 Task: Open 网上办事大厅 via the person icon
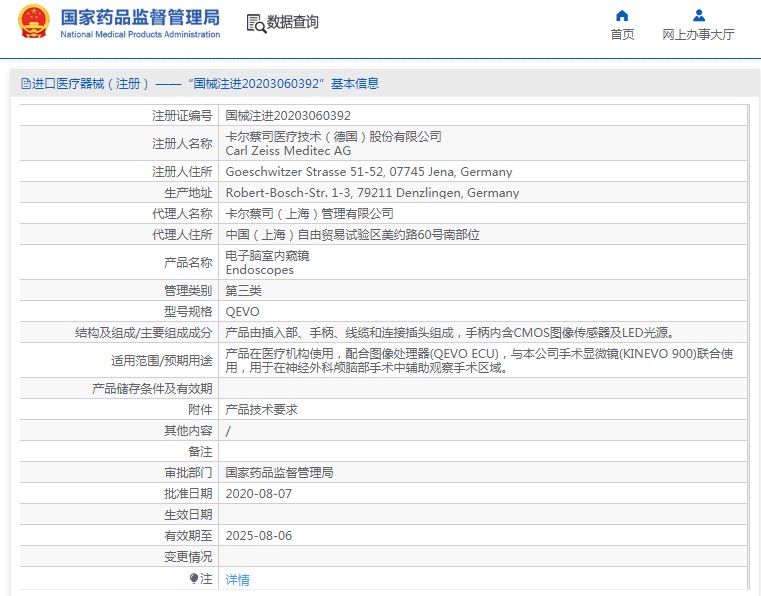[x=699, y=16]
